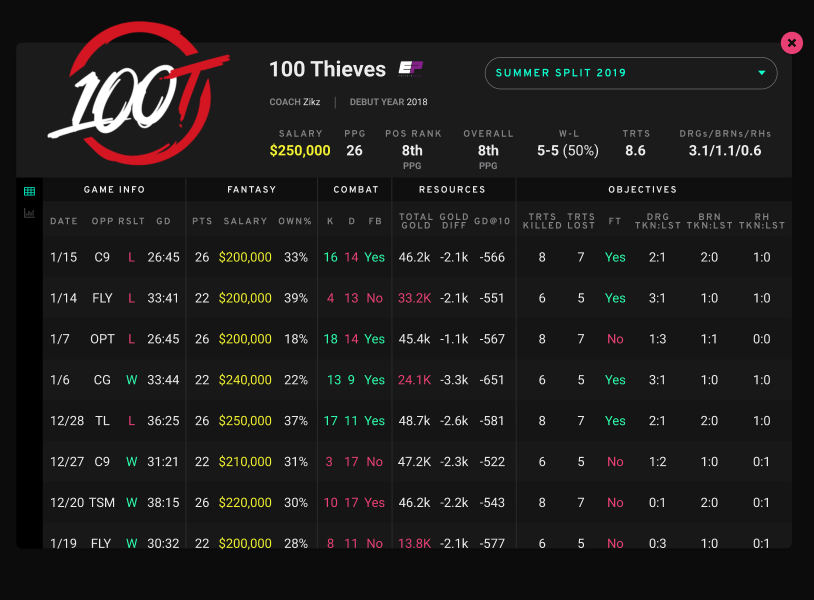814x600 pixels.
Task: Click the BRN TKN:LST column header
Action: click(710, 221)
